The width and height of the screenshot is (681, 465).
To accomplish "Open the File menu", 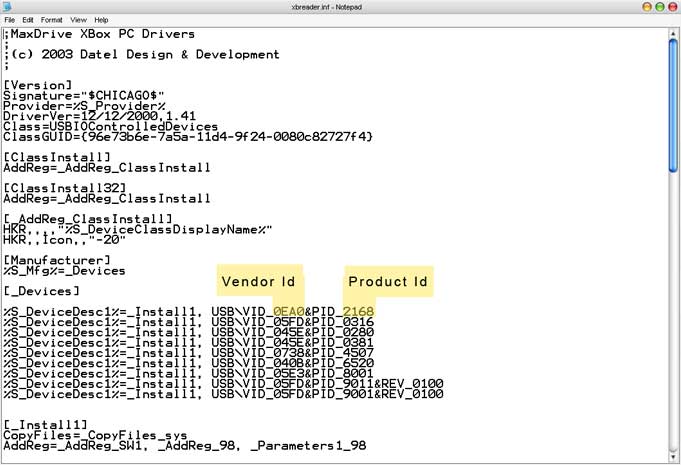I will (9, 20).
